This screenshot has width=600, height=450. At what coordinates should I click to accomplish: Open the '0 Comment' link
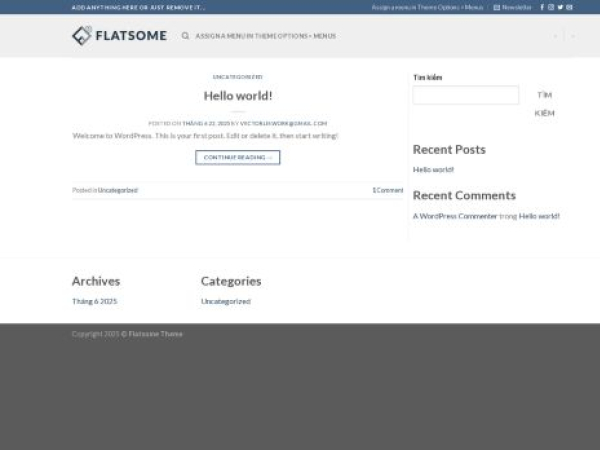tap(388, 190)
